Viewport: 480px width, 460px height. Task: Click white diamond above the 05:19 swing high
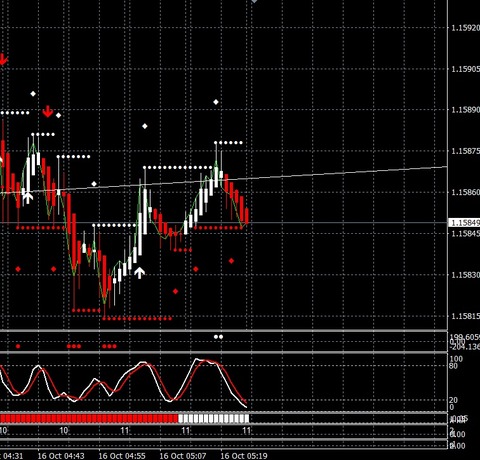coord(216,102)
